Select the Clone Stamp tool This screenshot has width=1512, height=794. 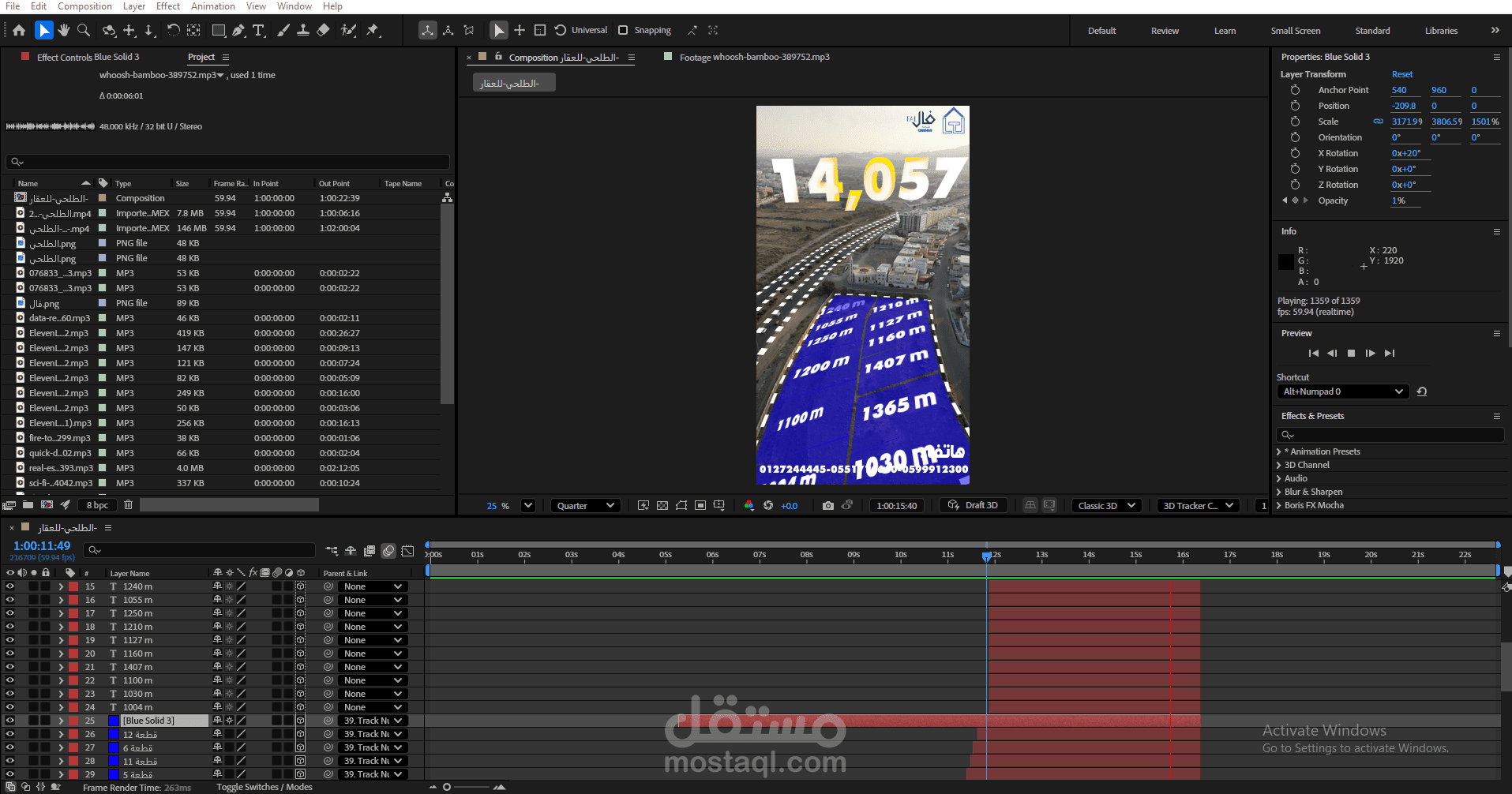[303, 31]
